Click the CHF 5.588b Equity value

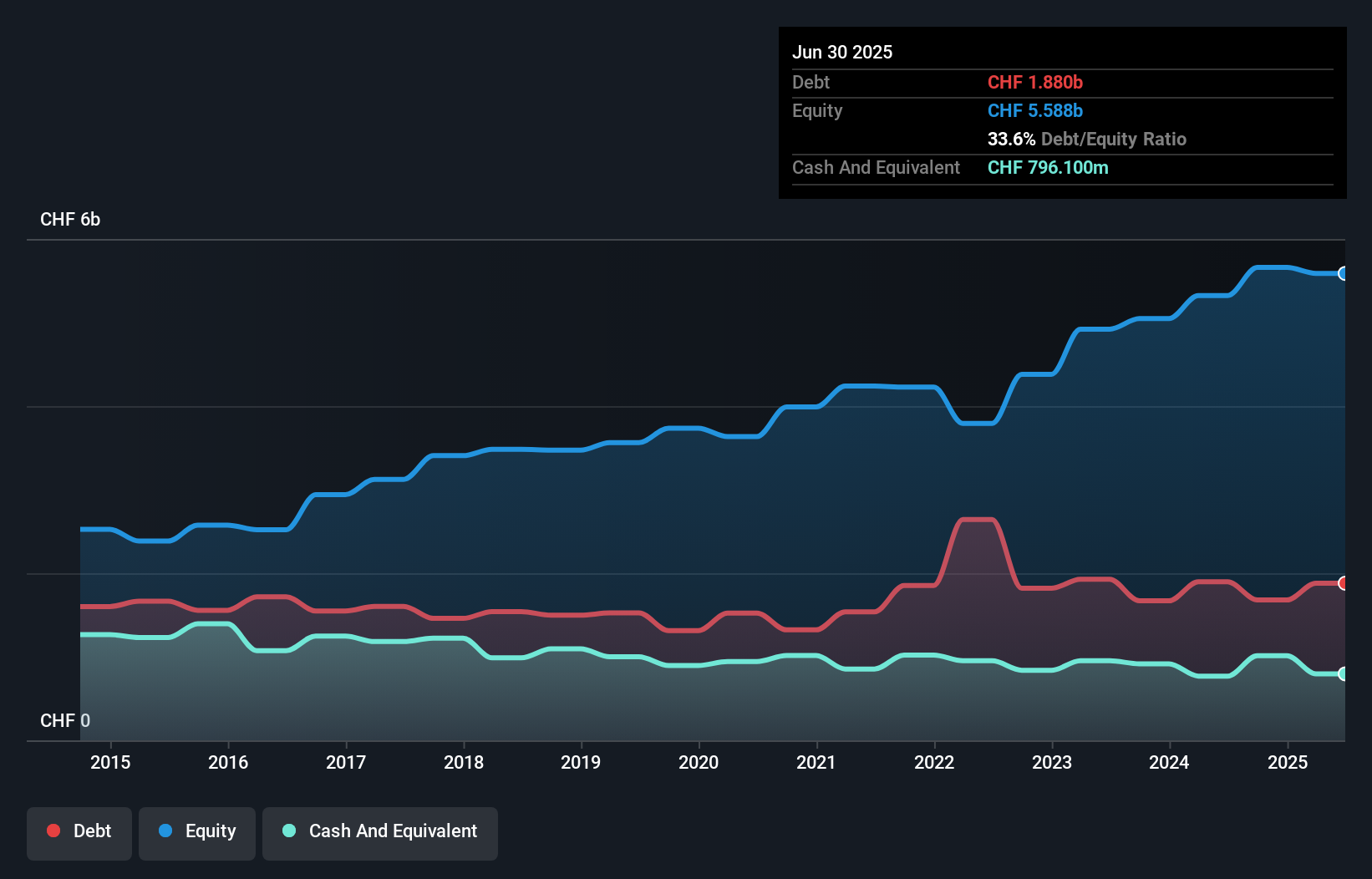(x=1035, y=110)
